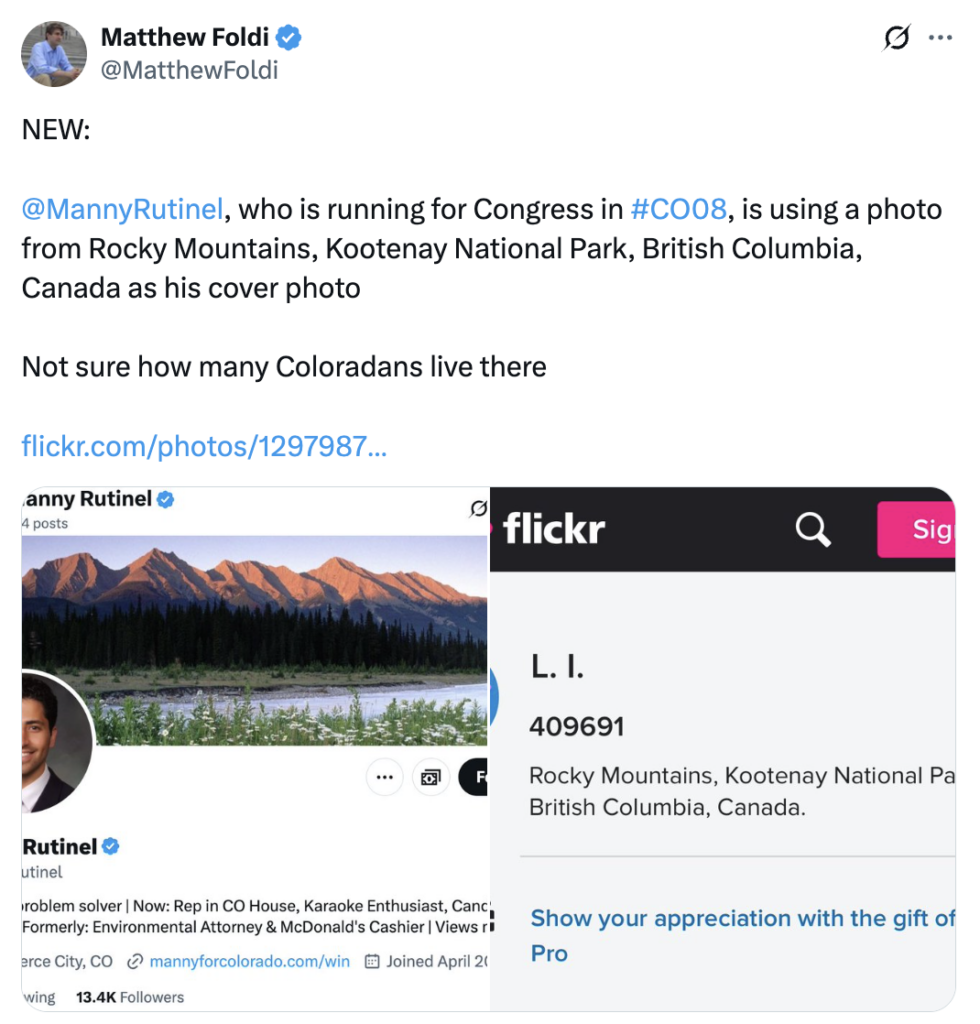Open the mannyforcolorado.com/win link
This screenshot has width=980, height=1024.
[249, 961]
